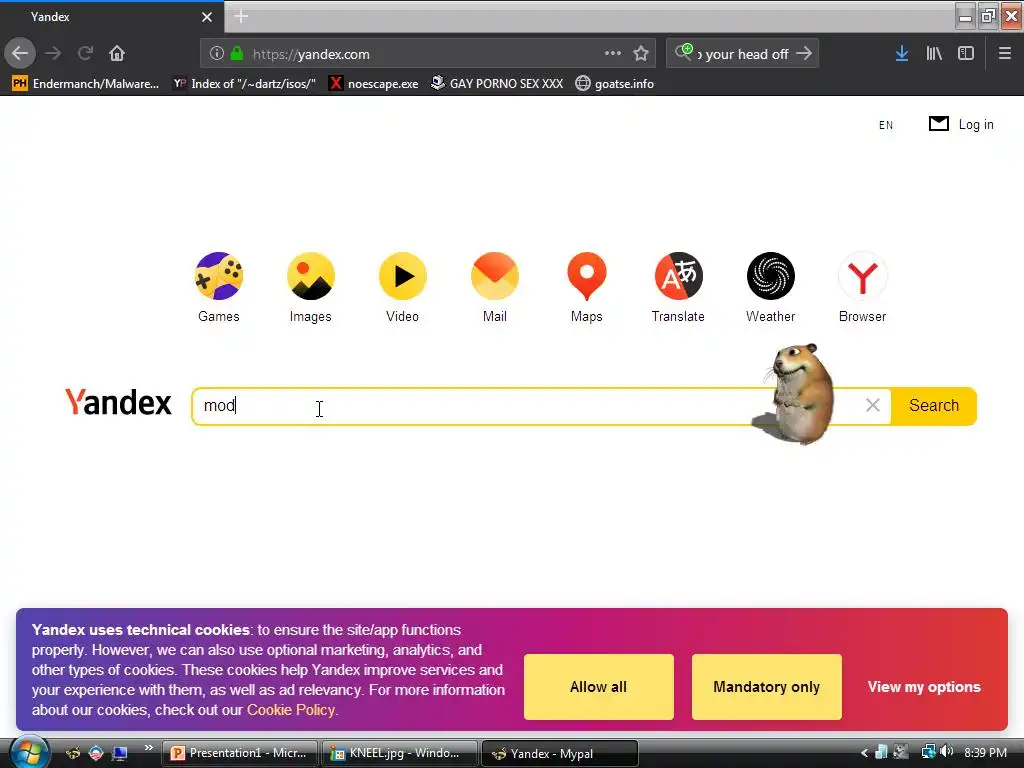
Task: Open Index of /~dartz/isos/ bookmark
Action: (244, 84)
